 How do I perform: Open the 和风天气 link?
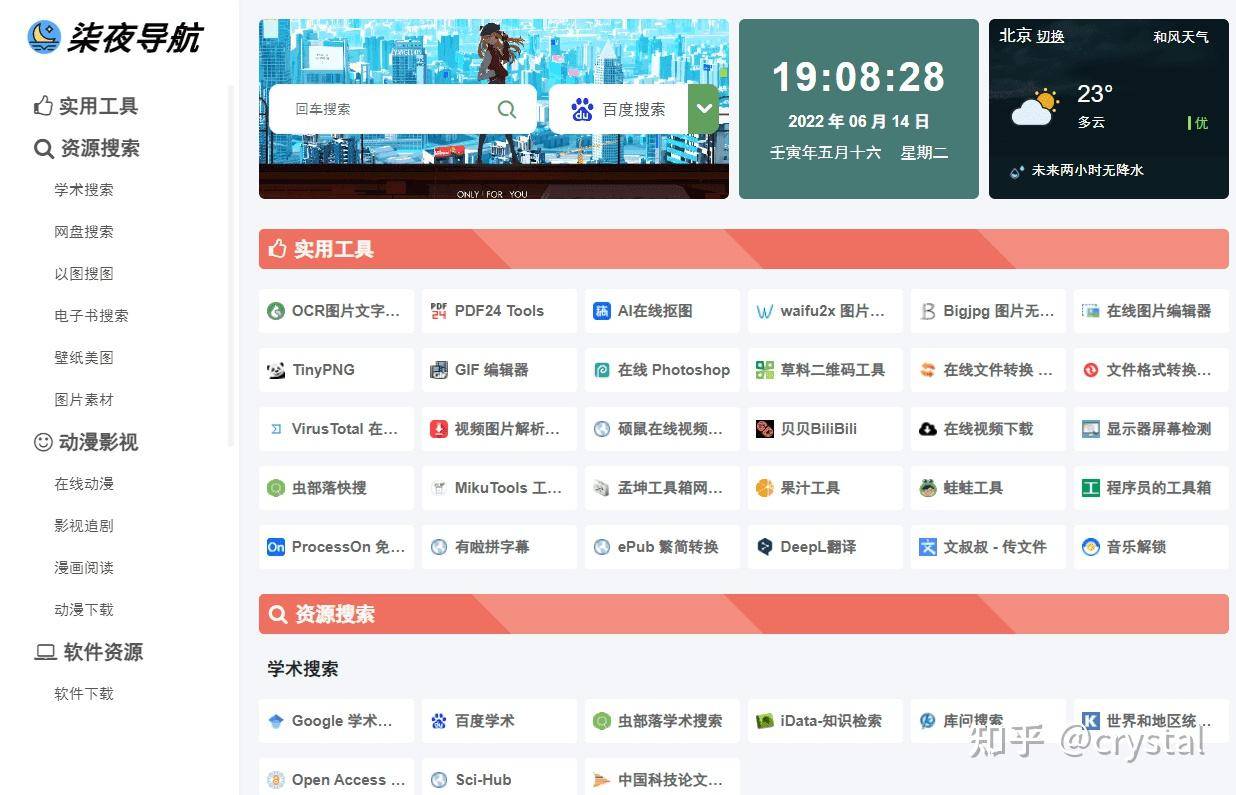(x=1180, y=36)
